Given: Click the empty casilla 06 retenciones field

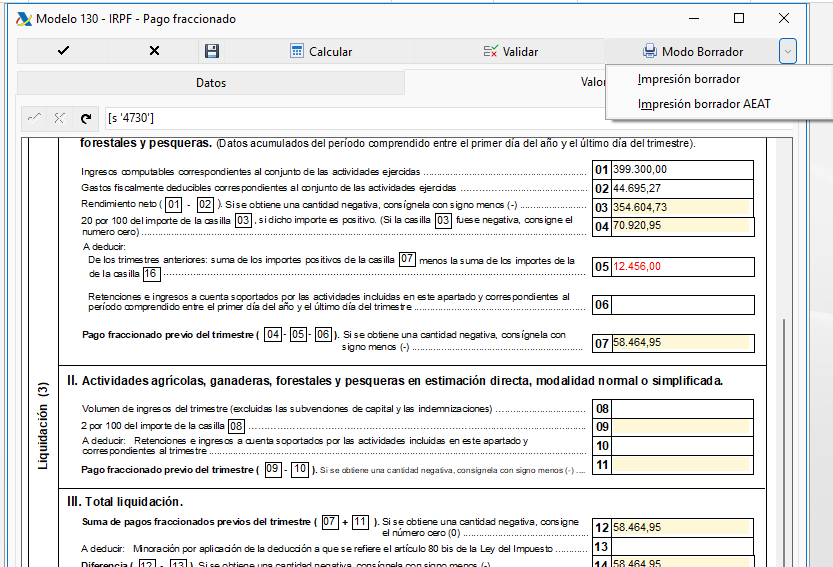Looking at the screenshot, I should click(682, 305).
